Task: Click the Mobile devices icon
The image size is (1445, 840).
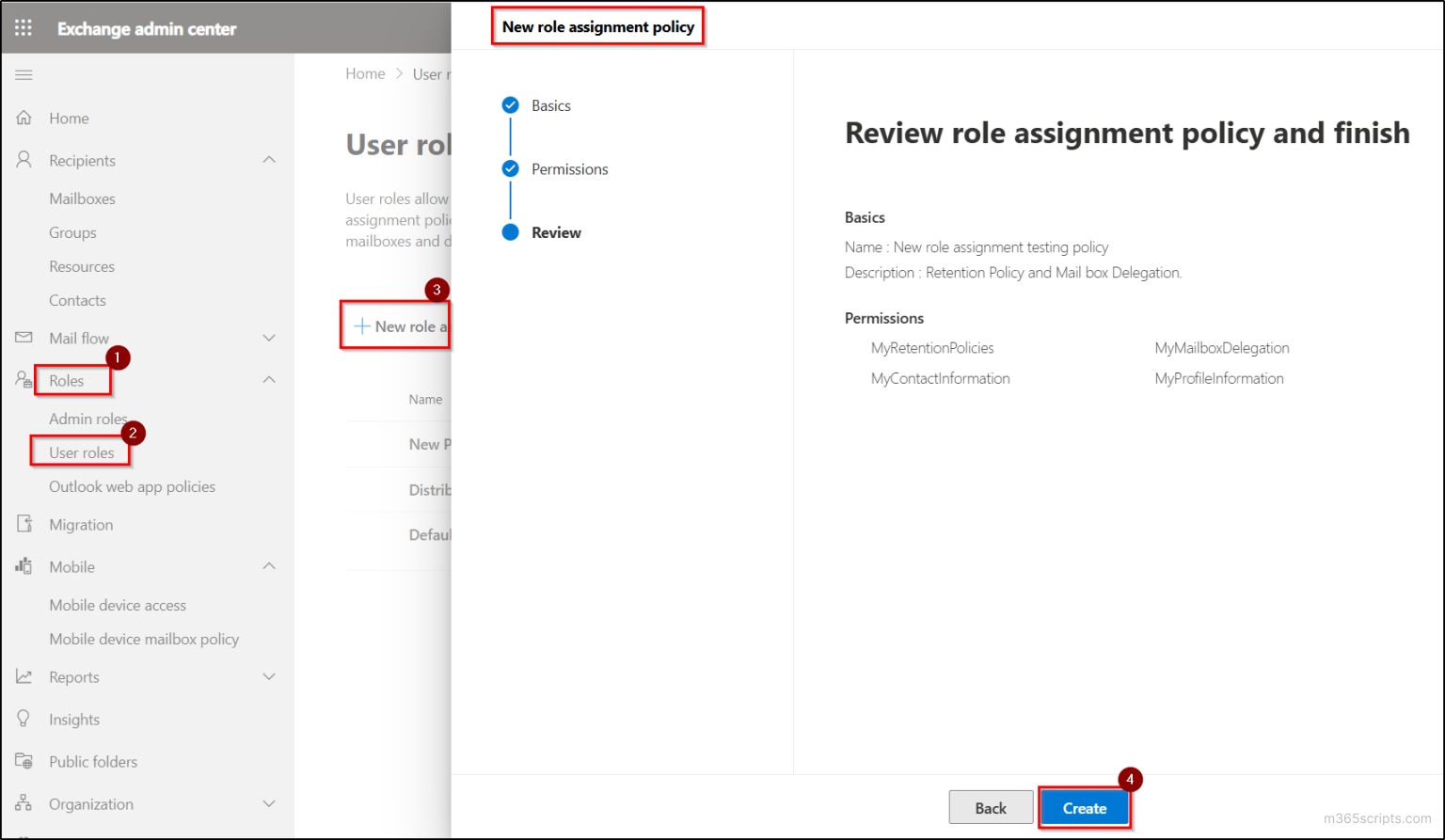Action: 23,566
